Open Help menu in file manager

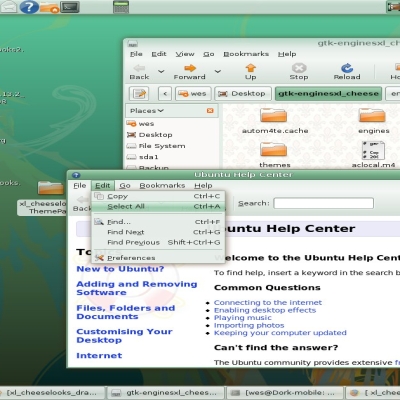click(x=287, y=54)
